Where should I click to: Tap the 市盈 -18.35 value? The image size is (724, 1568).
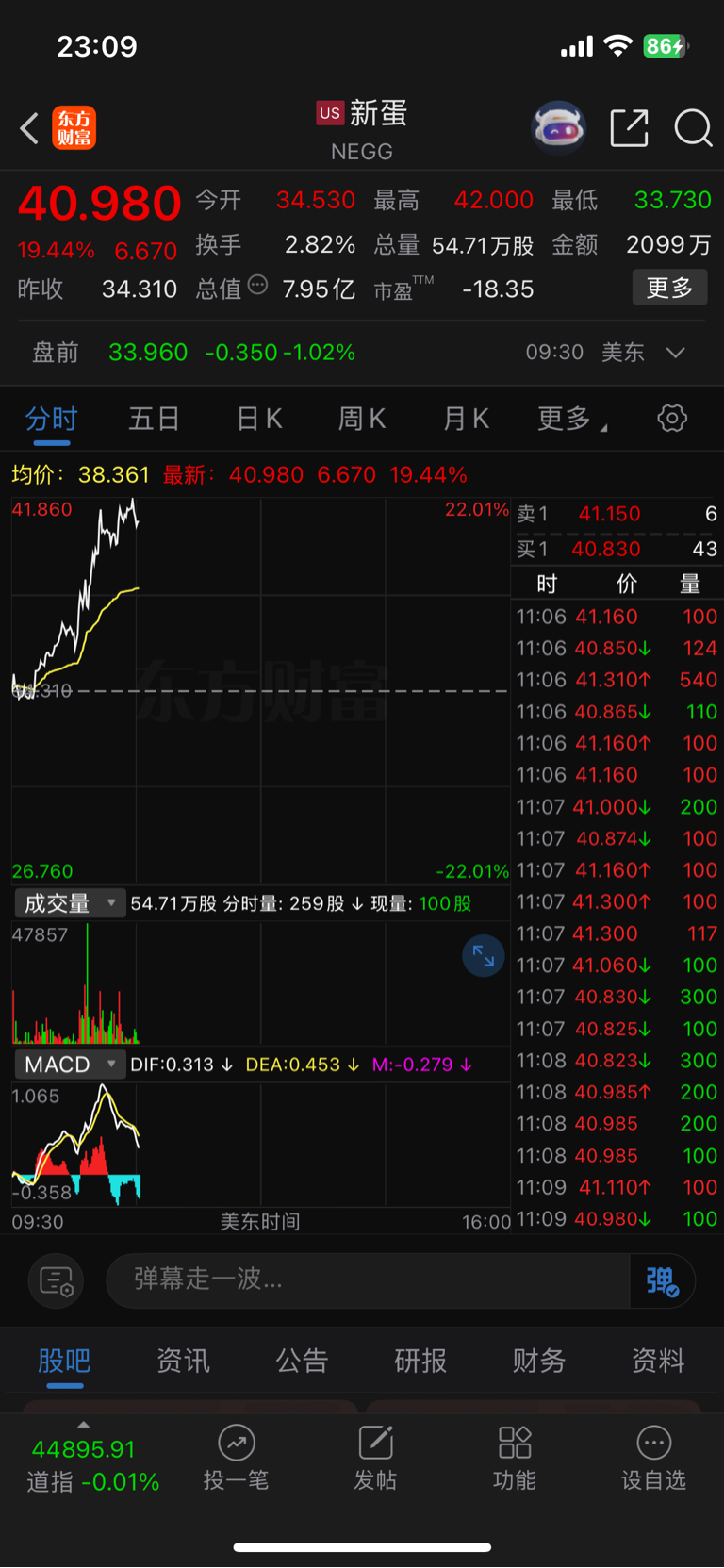tap(498, 289)
